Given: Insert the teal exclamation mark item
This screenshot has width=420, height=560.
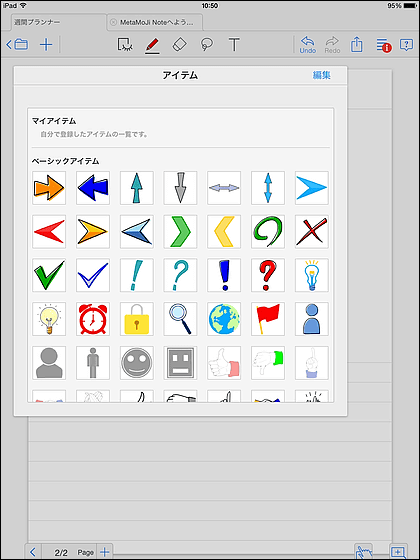Looking at the screenshot, I should (137, 275).
